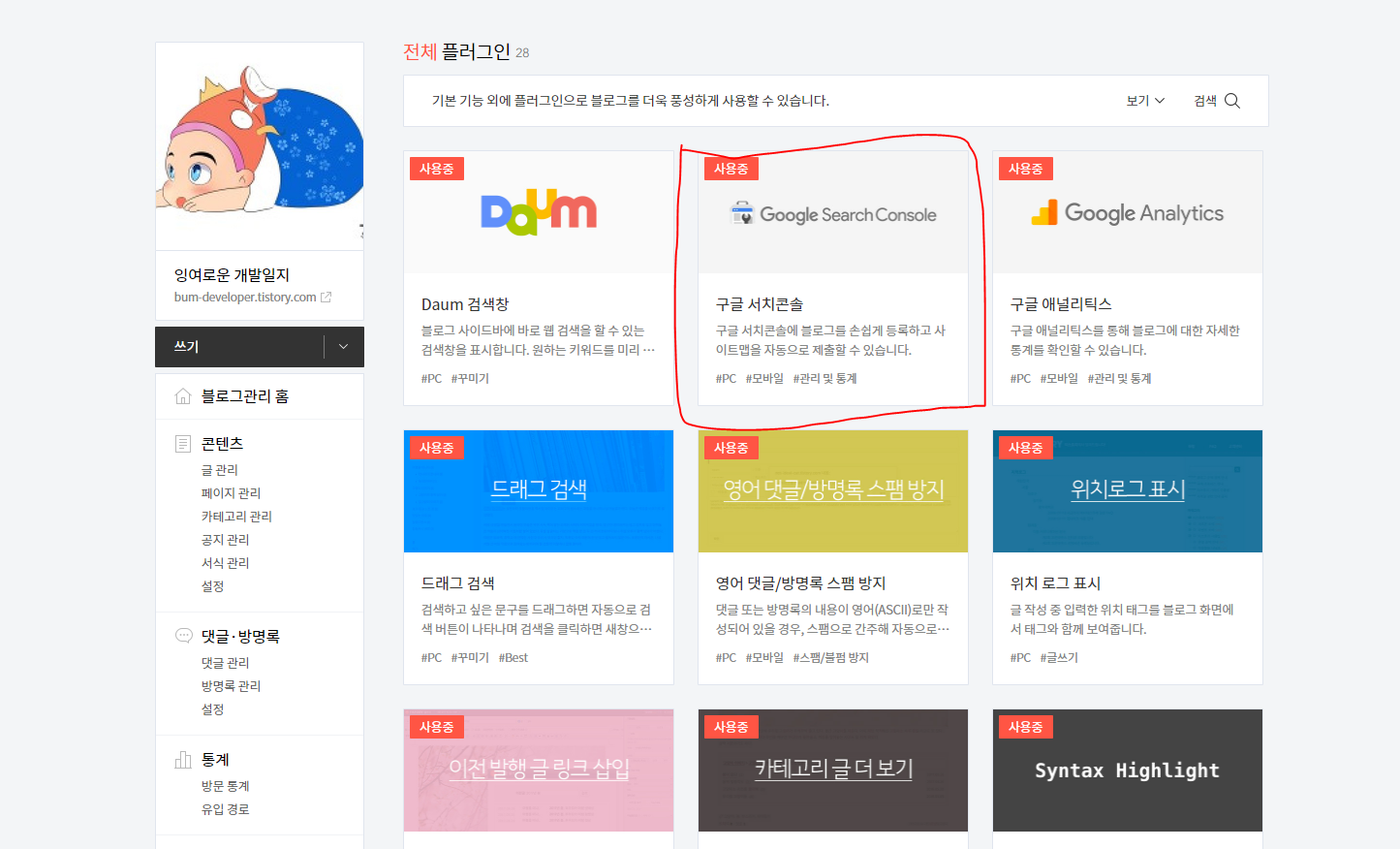Click the 이전 발행 글 링크 삽입 banner
1400x849 pixels.
[539, 770]
